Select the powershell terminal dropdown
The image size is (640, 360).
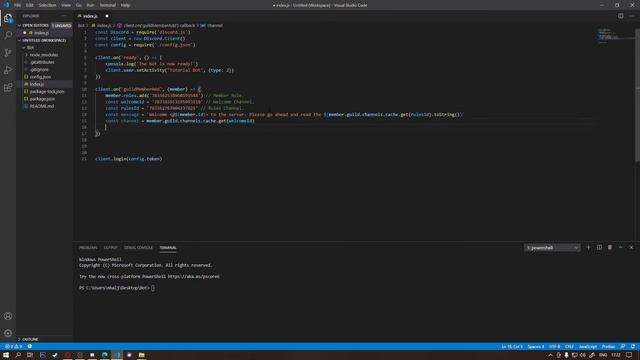point(552,248)
